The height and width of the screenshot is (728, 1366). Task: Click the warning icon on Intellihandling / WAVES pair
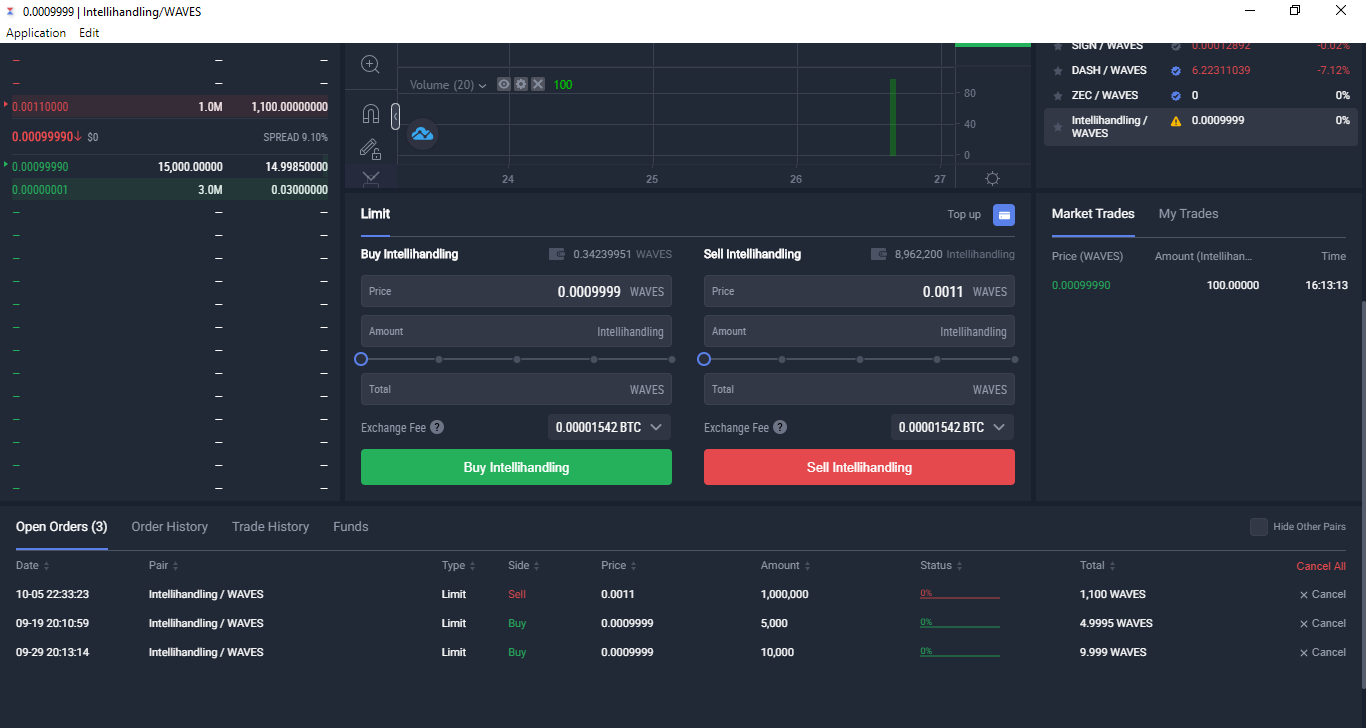pos(1176,121)
